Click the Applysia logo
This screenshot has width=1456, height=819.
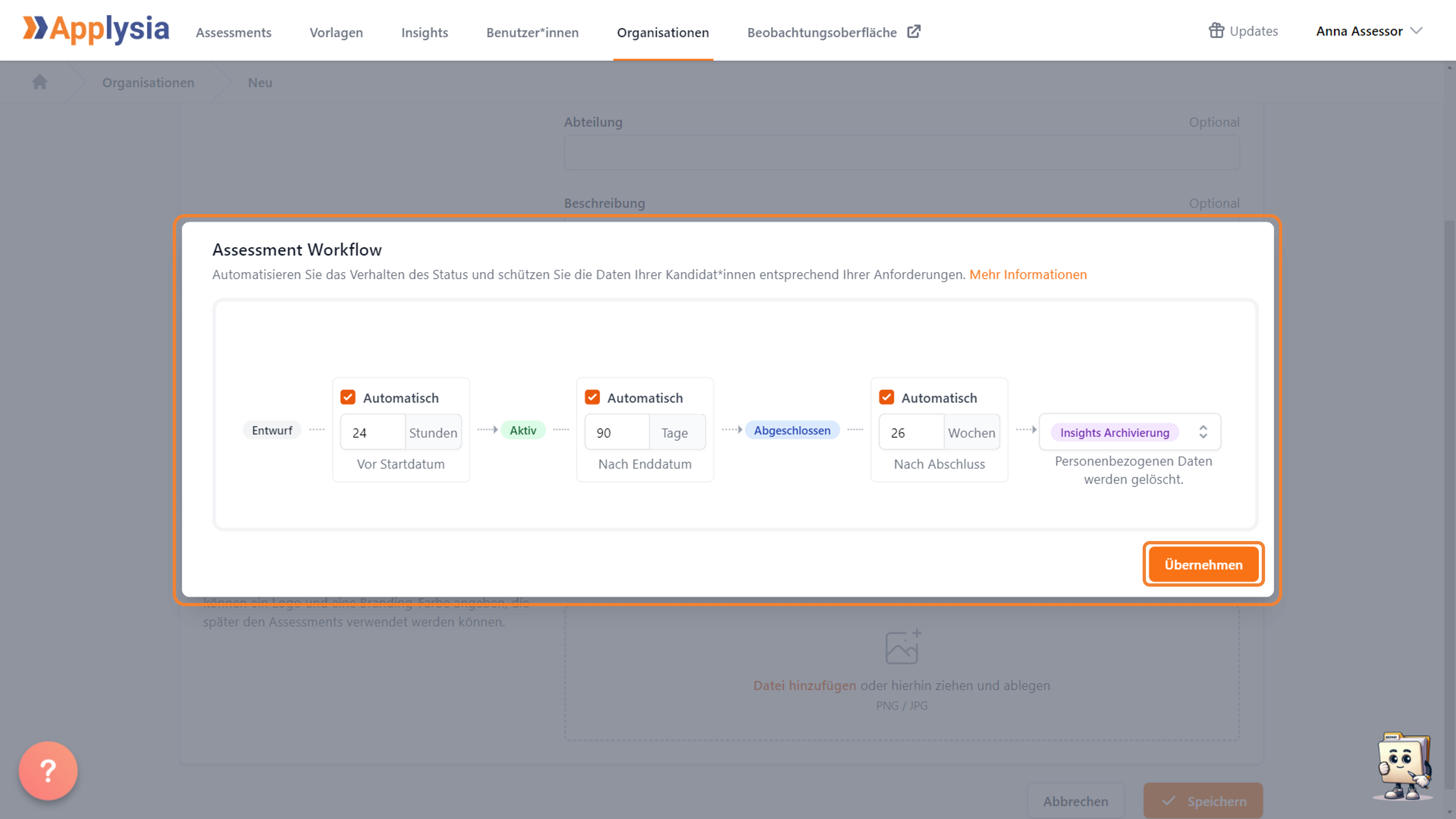[96, 29]
